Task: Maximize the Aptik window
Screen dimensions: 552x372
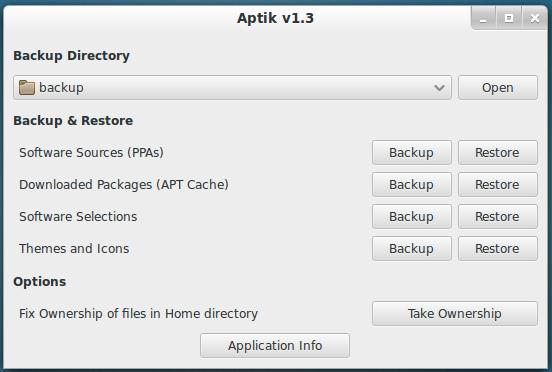Action: (509, 18)
